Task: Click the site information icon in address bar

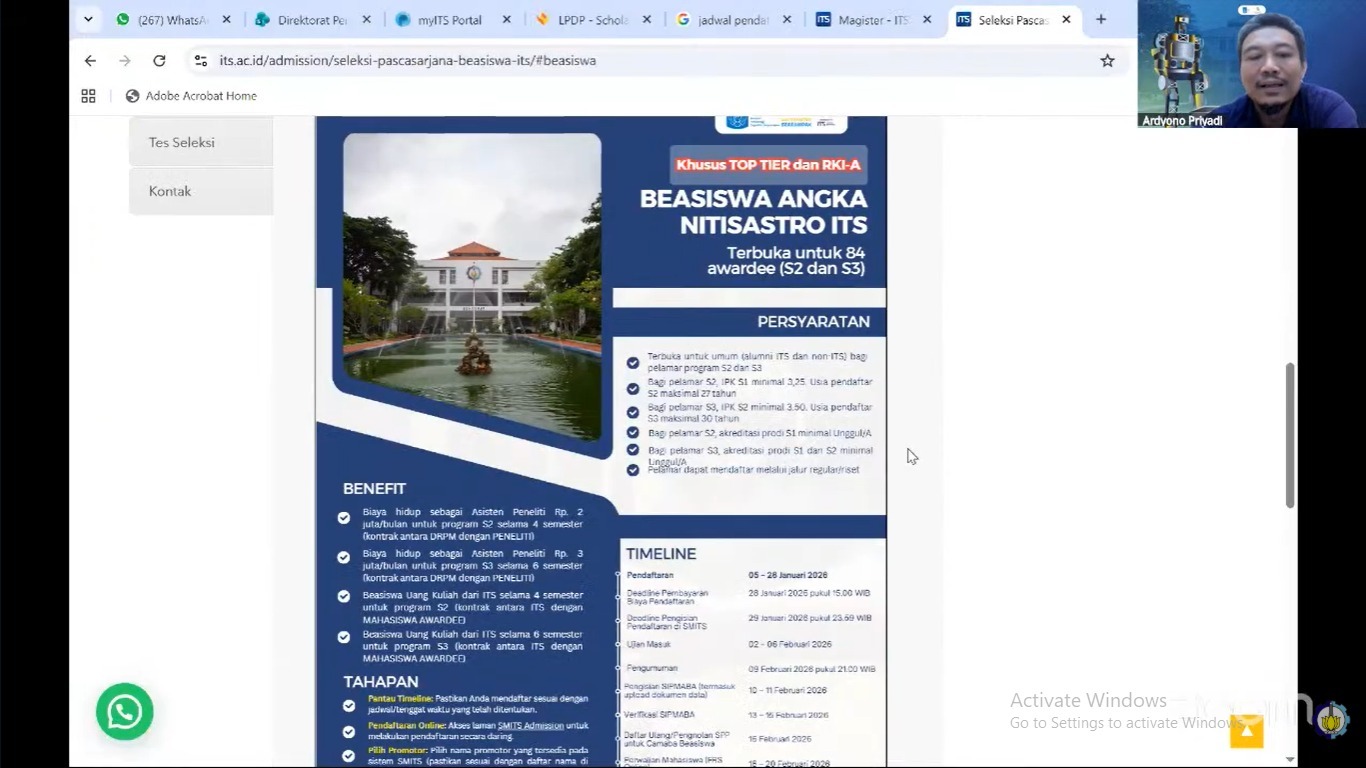Action: click(x=201, y=61)
